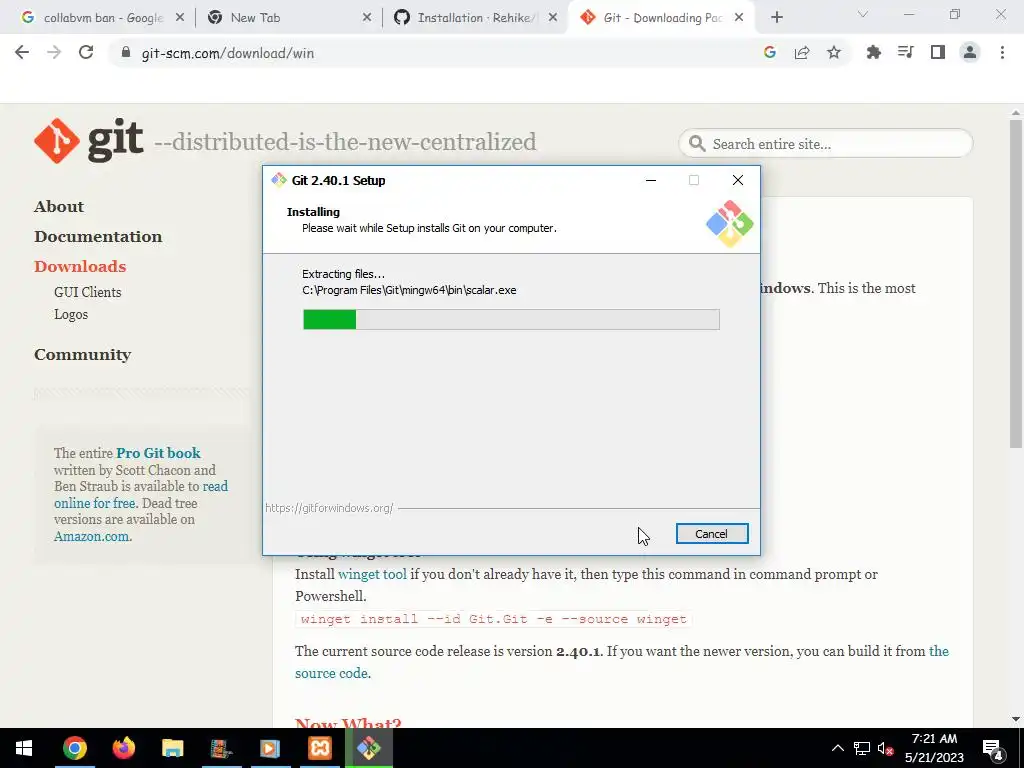Toggle the Chrome side panel icon

(938, 52)
